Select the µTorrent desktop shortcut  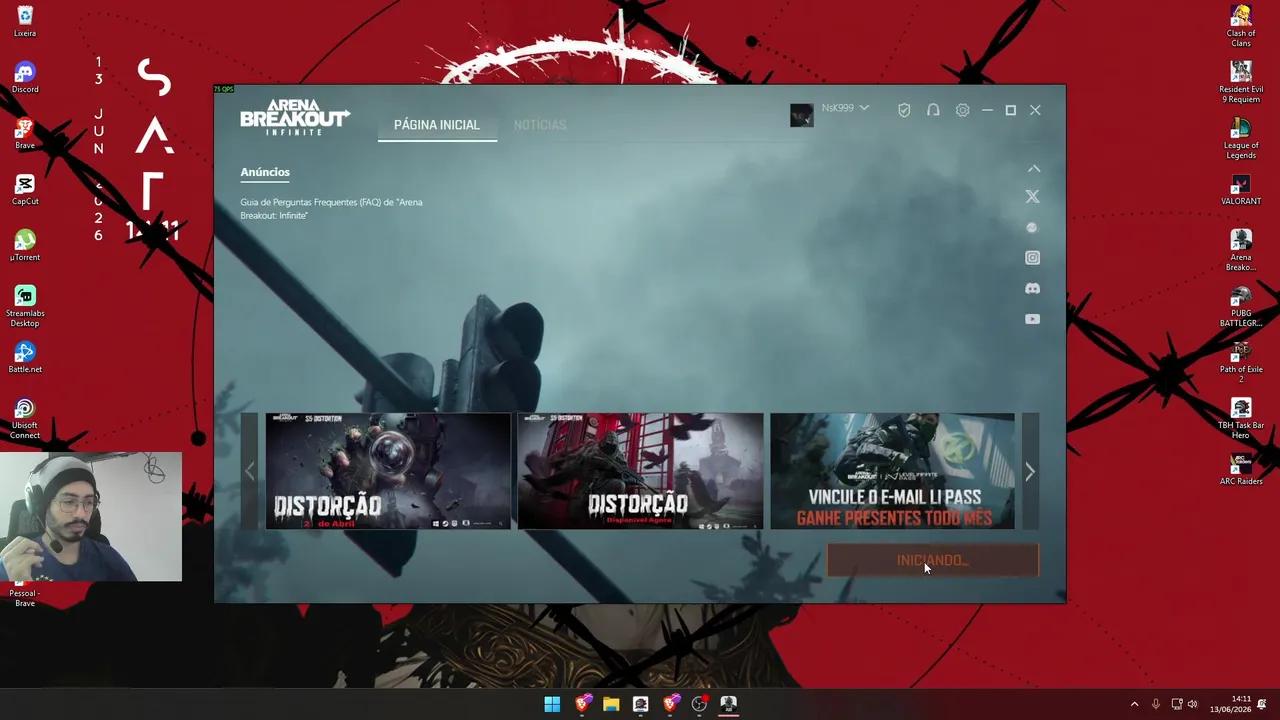click(x=25, y=246)
